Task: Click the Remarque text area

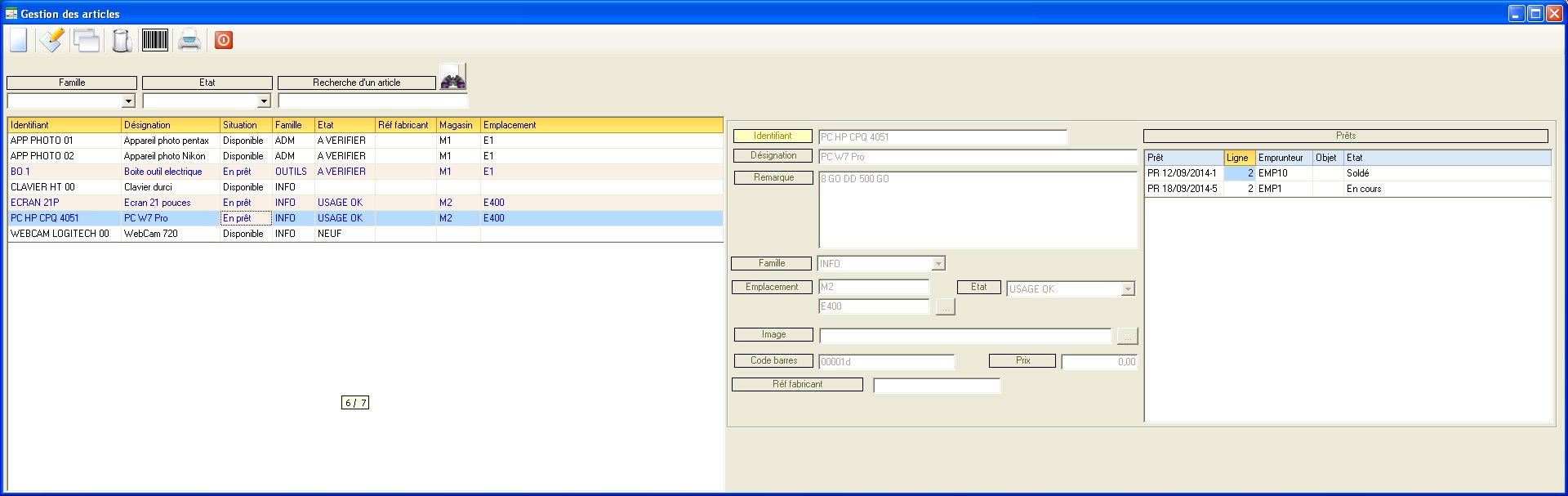Action: 978,210
